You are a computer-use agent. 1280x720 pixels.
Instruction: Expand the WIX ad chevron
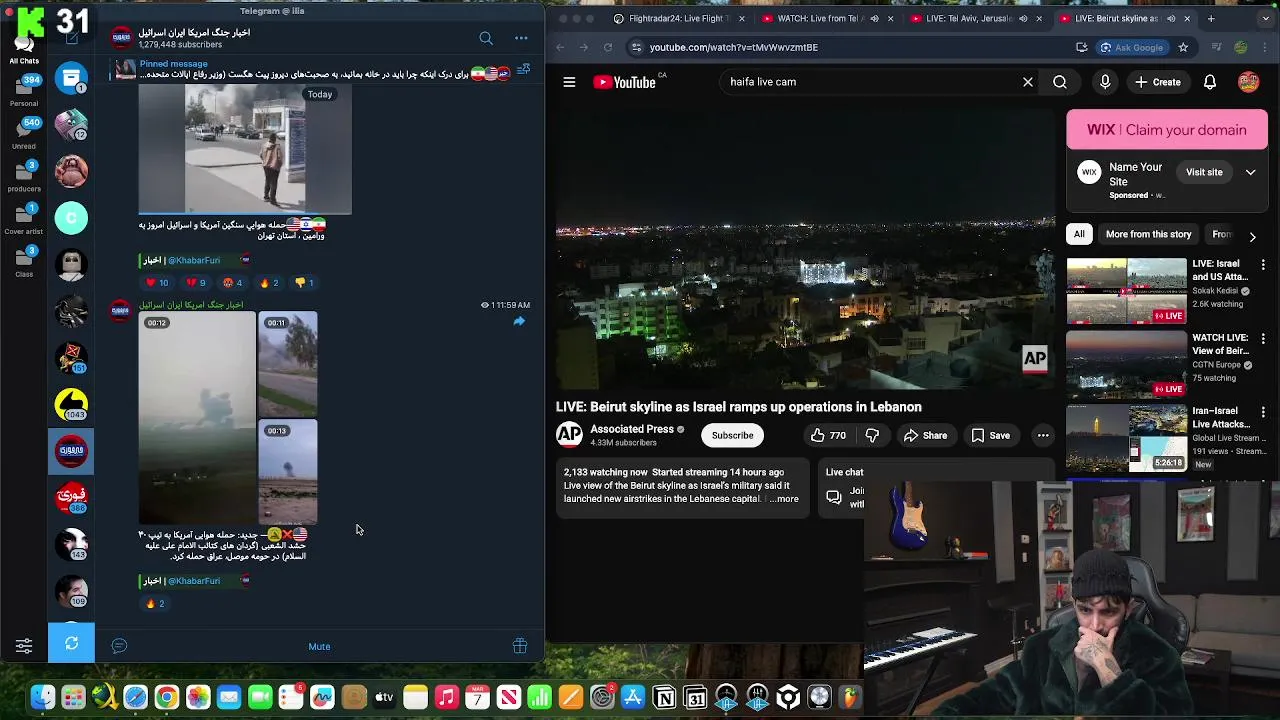[1250, 172]
